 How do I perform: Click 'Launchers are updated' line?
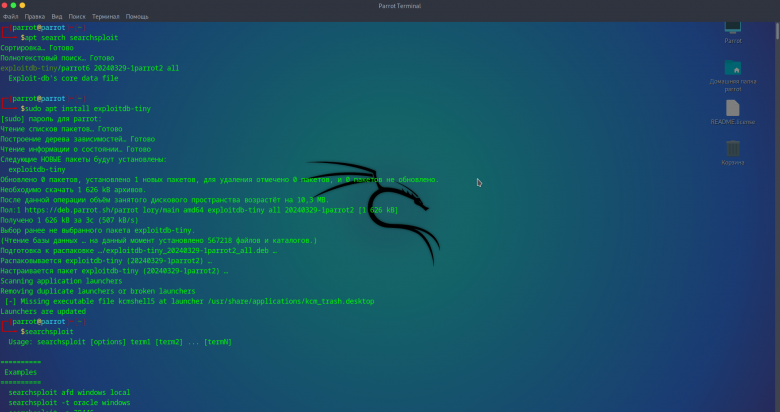[x=43, y=311]
